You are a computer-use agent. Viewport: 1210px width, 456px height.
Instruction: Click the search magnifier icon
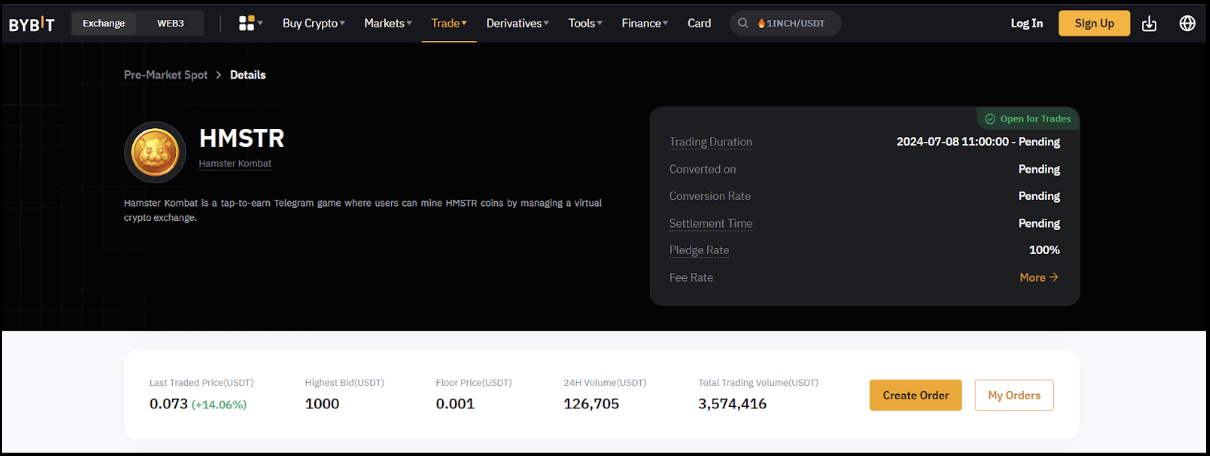(x=743, y=23)
